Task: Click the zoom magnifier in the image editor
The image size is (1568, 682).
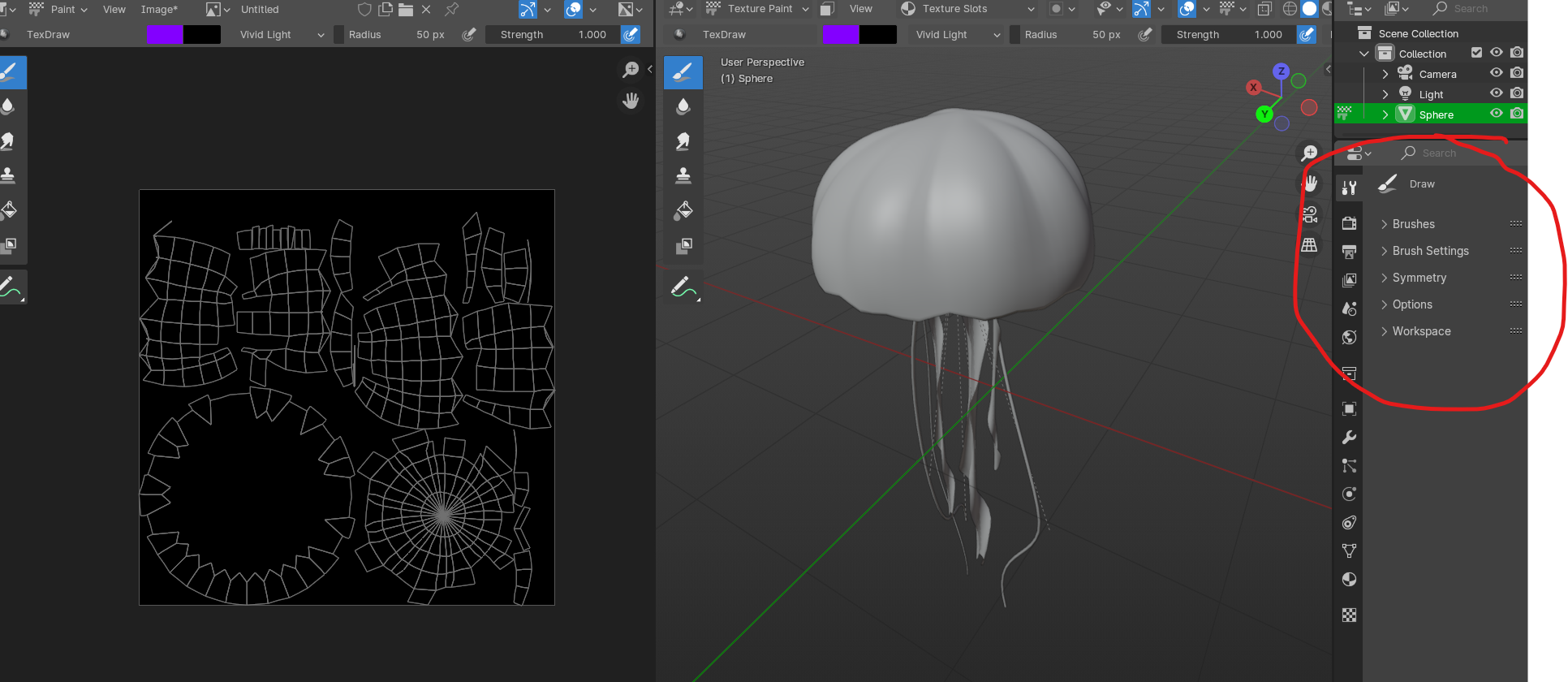Action: [631, 70]
